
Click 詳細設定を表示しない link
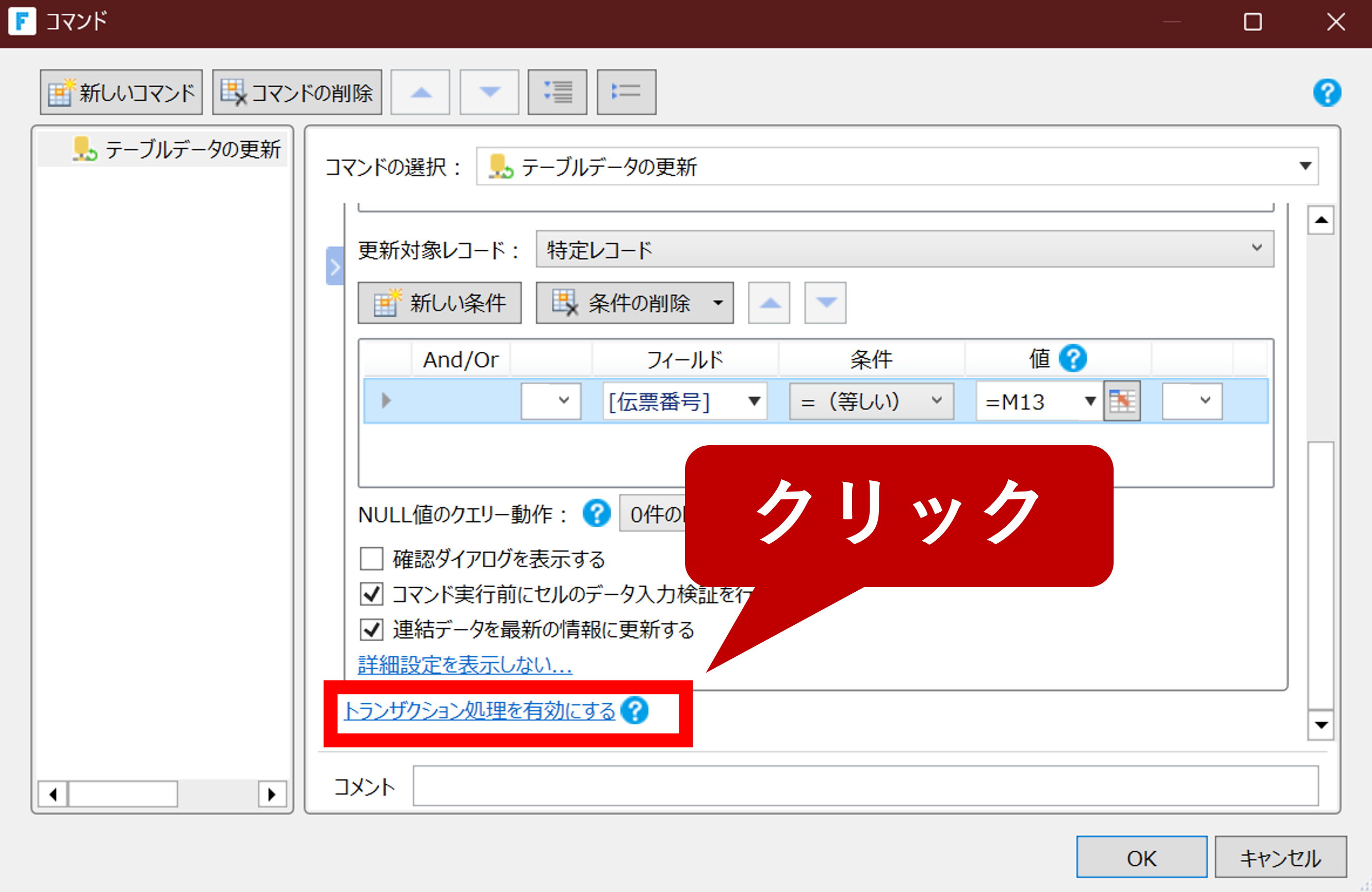coord(465,665)
